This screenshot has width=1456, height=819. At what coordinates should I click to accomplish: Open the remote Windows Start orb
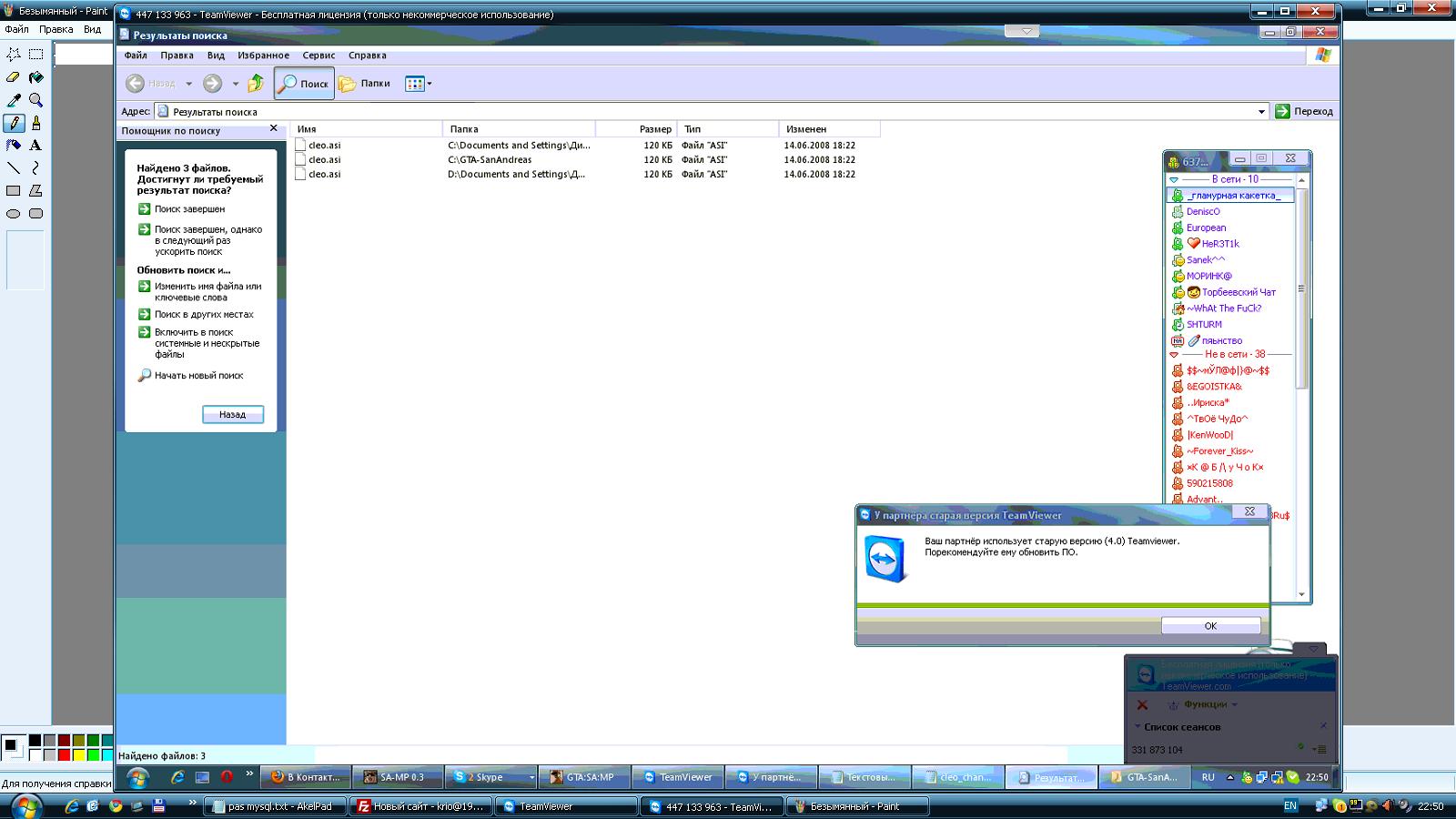138,778
